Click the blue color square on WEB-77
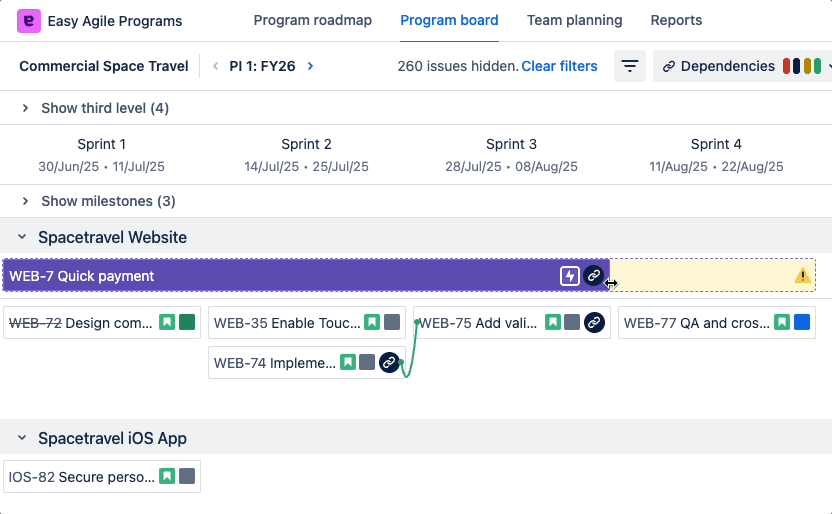Viewport: 832px width, 514px height. coord(802,323)
